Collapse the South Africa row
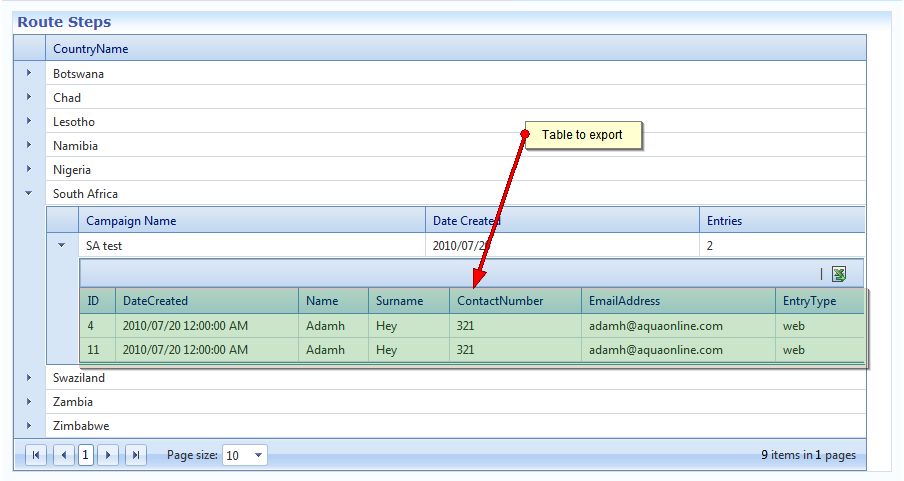 coord(29,193)
